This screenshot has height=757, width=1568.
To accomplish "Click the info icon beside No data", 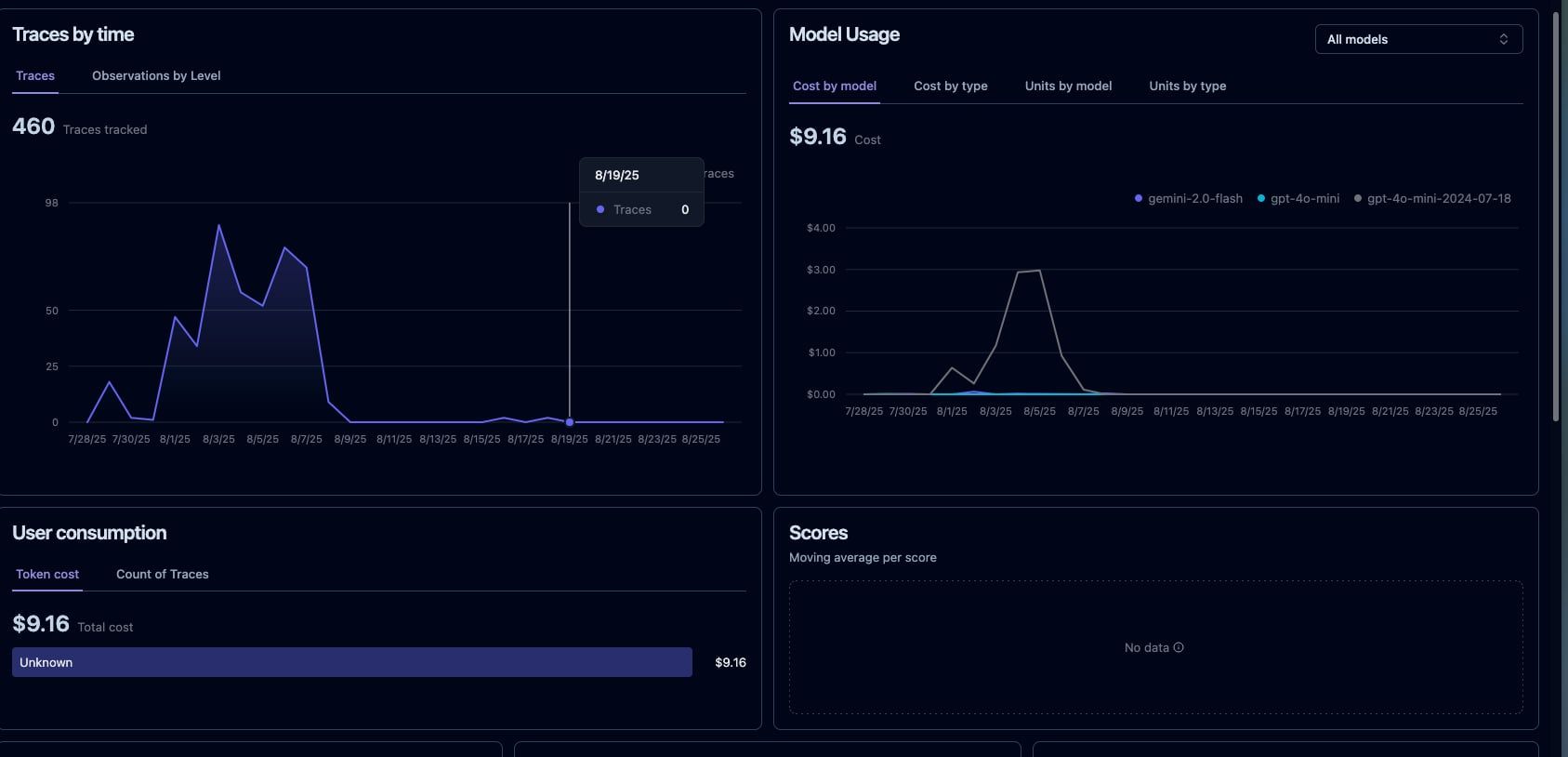I will coord(1179,647).
